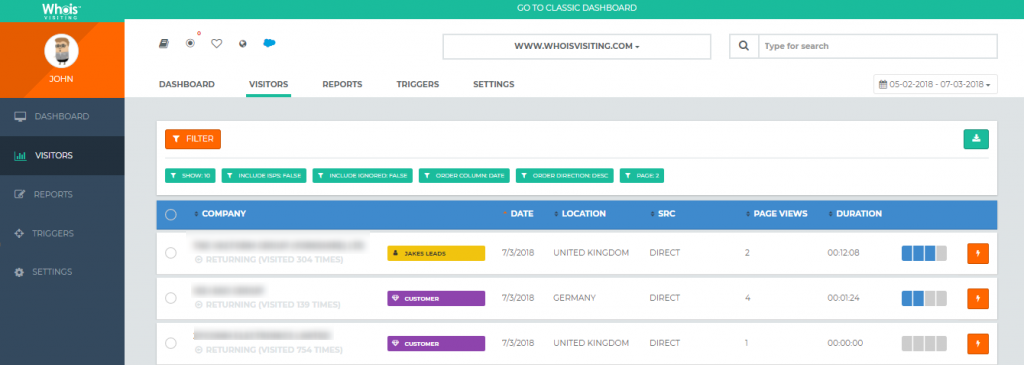Click the Show: 10 filter tag
The width and height of the screenshot is (1024, 365).
point(190,176)
